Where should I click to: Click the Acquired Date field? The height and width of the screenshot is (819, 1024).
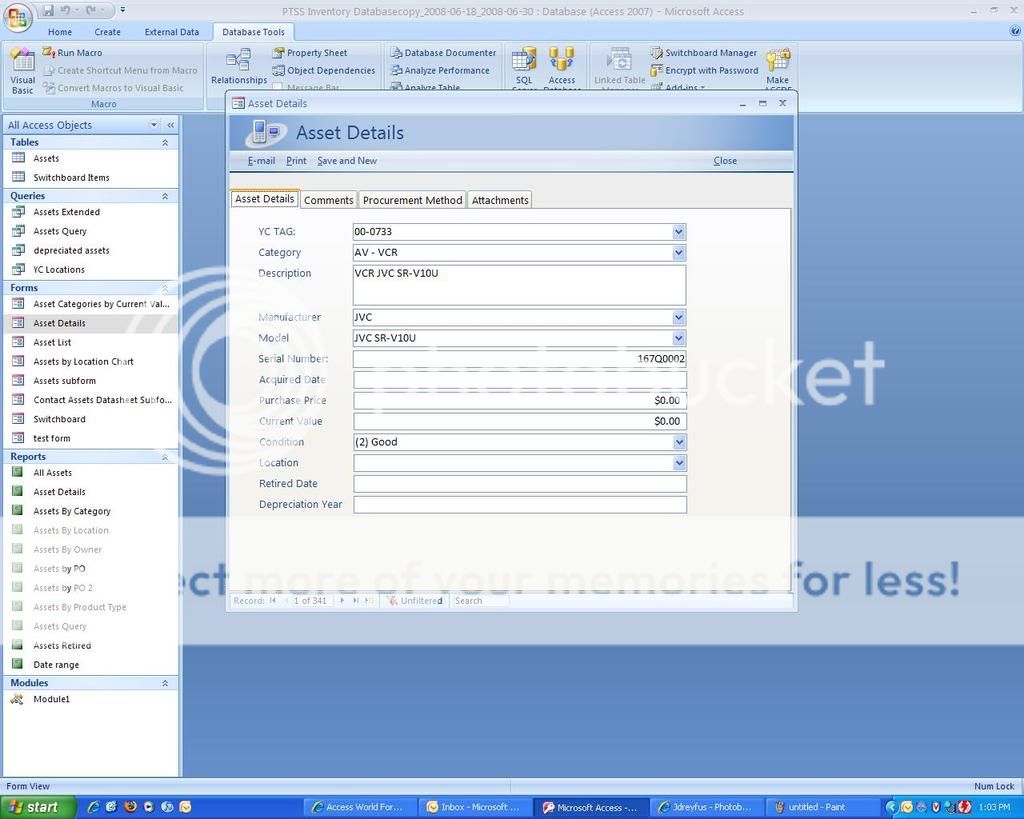coord(519,379)
